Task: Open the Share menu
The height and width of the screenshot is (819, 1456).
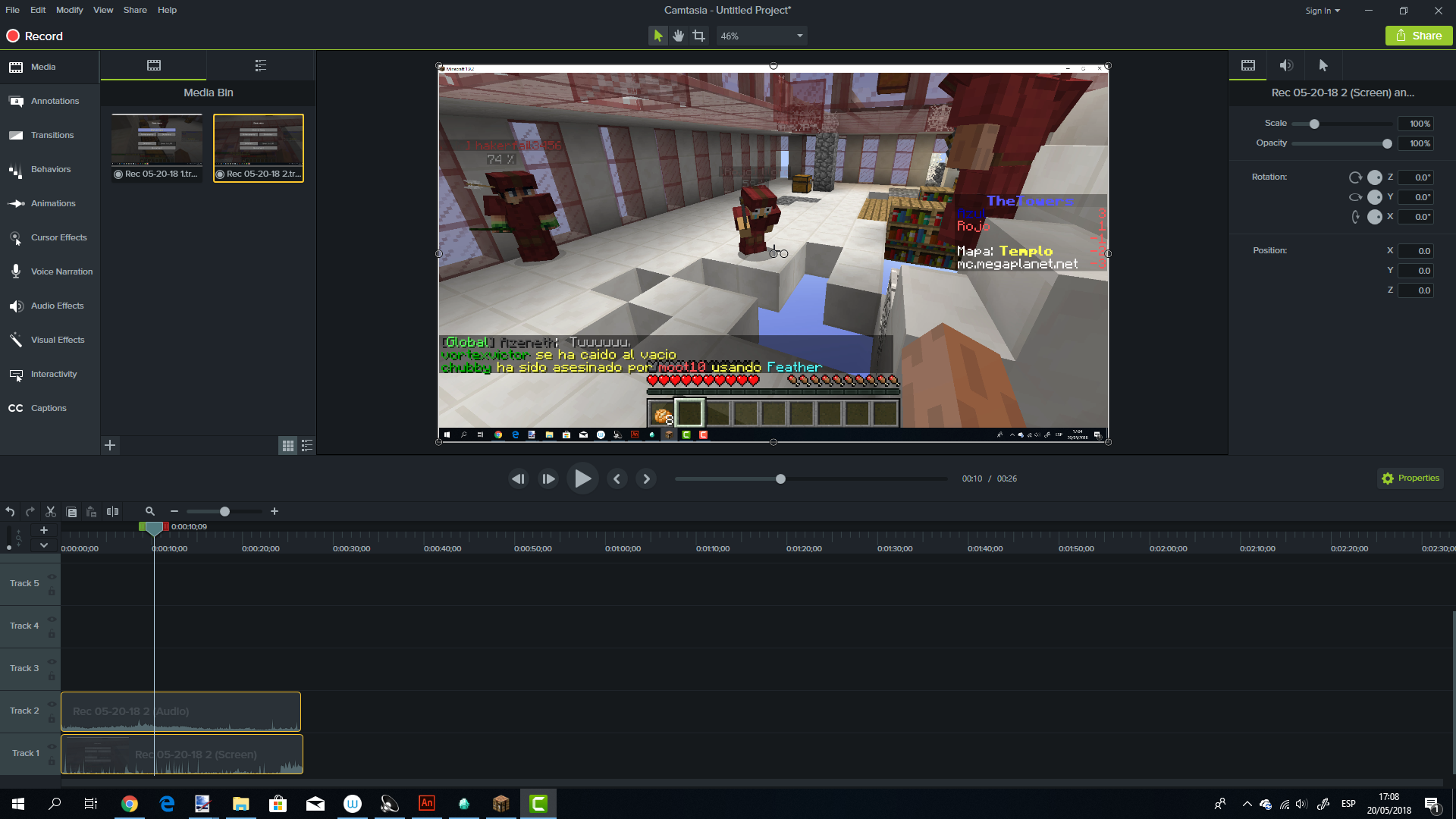Action: click(135, 10)
